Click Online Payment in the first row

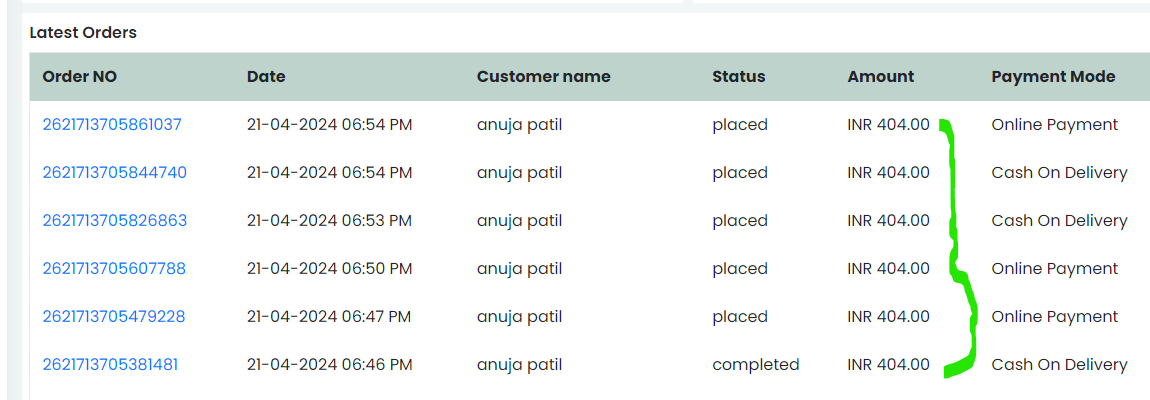(1055, 125)
